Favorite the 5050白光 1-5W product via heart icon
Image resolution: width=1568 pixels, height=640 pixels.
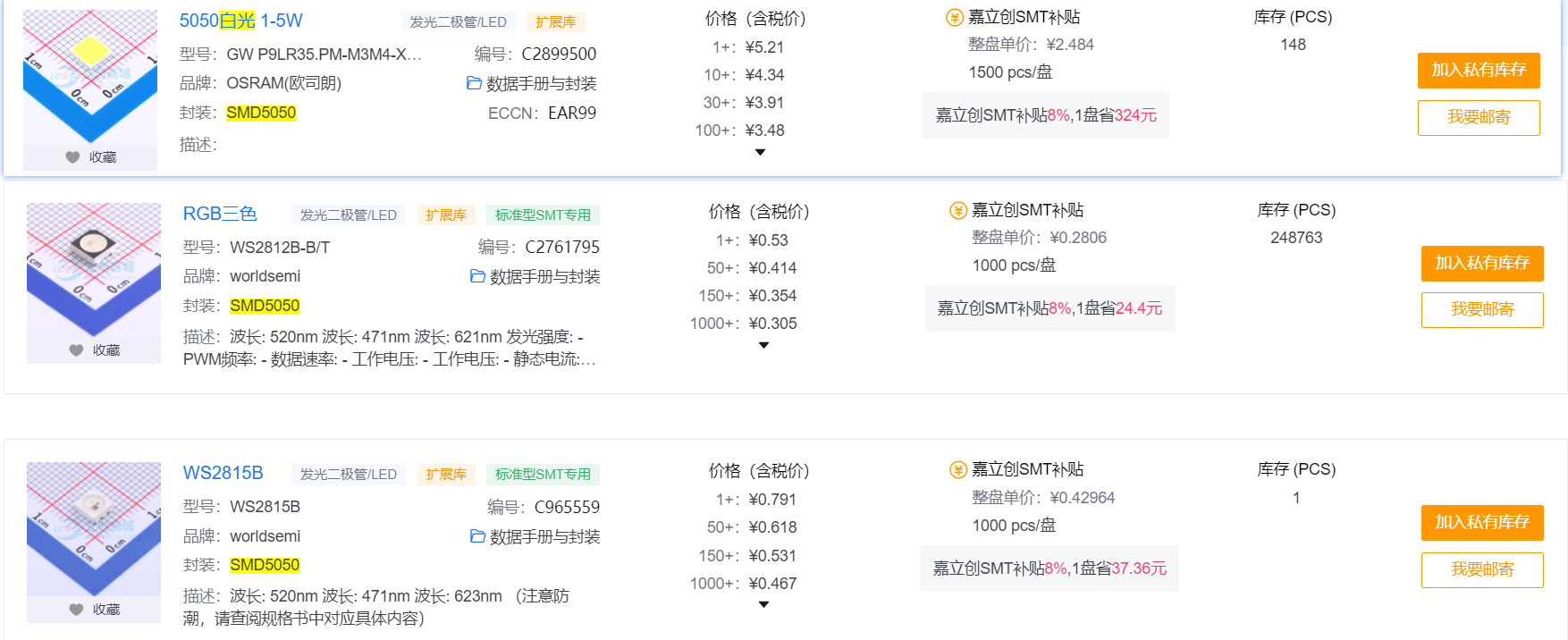coord(73,157)
